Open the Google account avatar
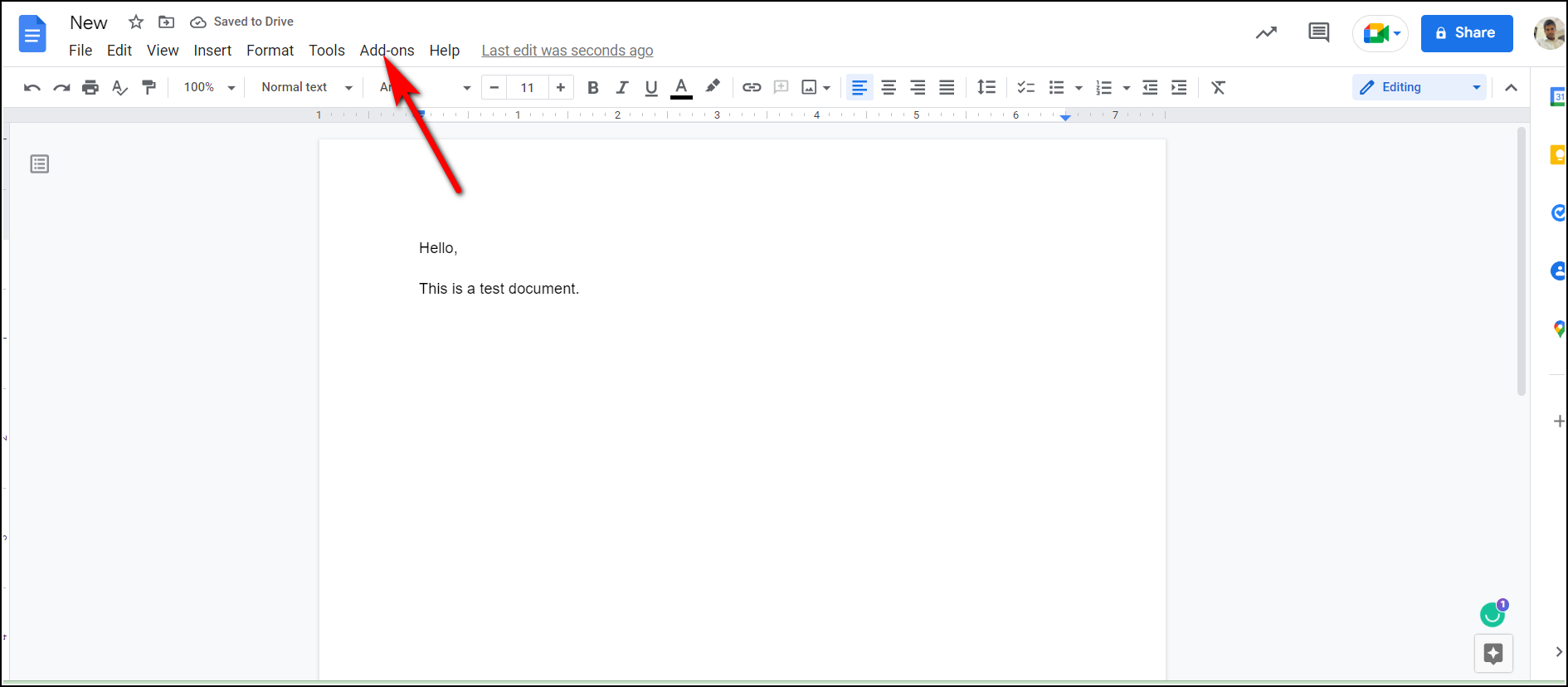This screenshot has width=1568, height=687. click(x=1549, y=33)
